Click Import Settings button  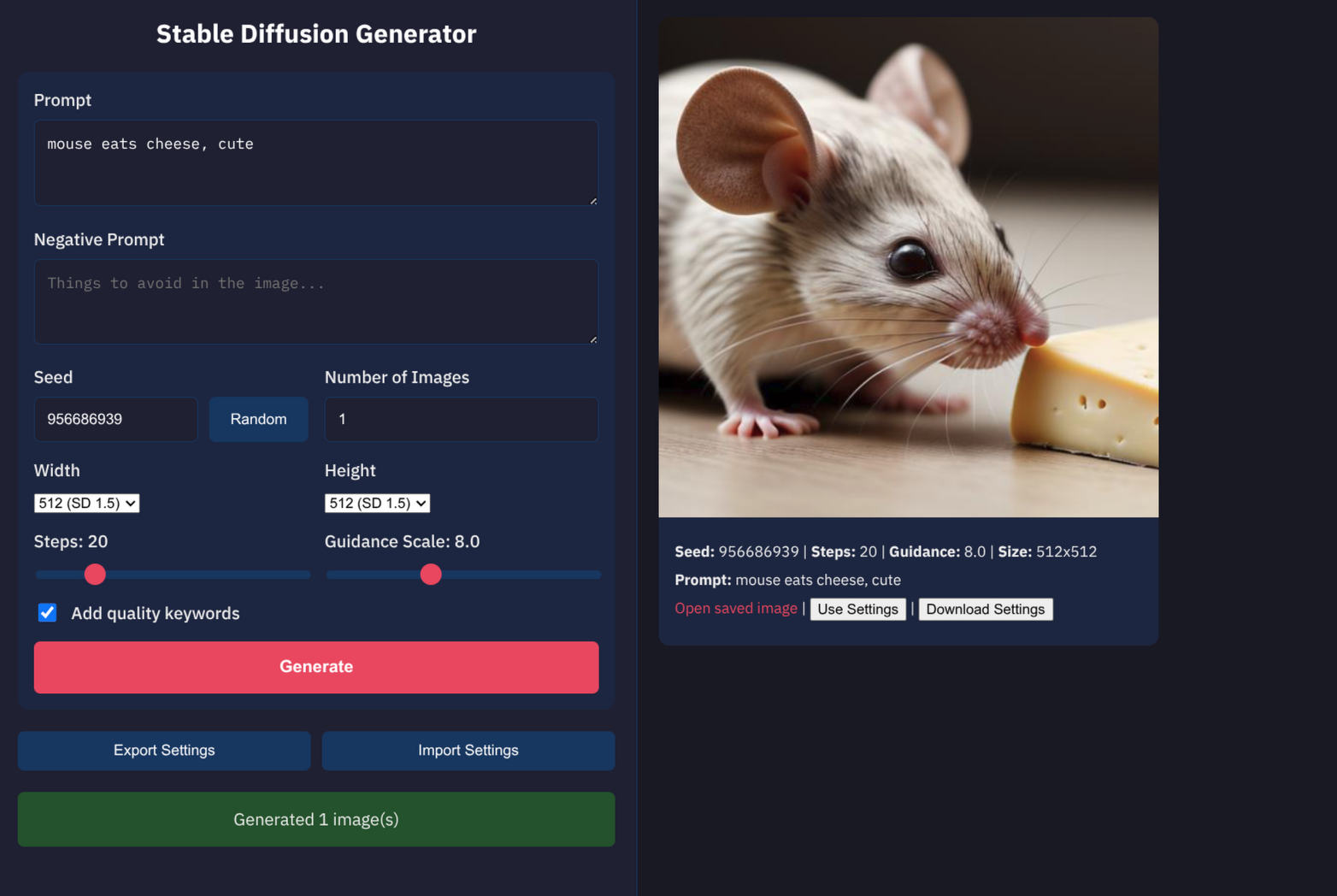click(468, 751)
